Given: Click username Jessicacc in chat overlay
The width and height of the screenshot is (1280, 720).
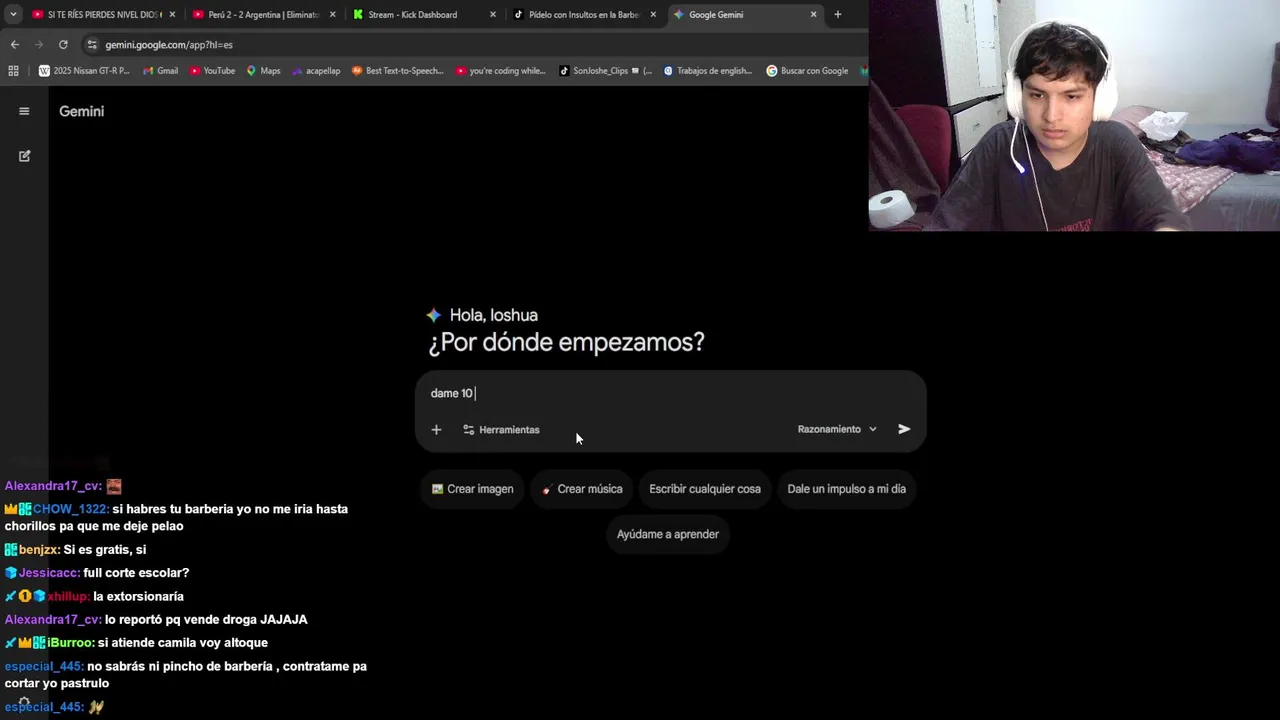Looking at the screenshot, I should click(x=49, y=573).
